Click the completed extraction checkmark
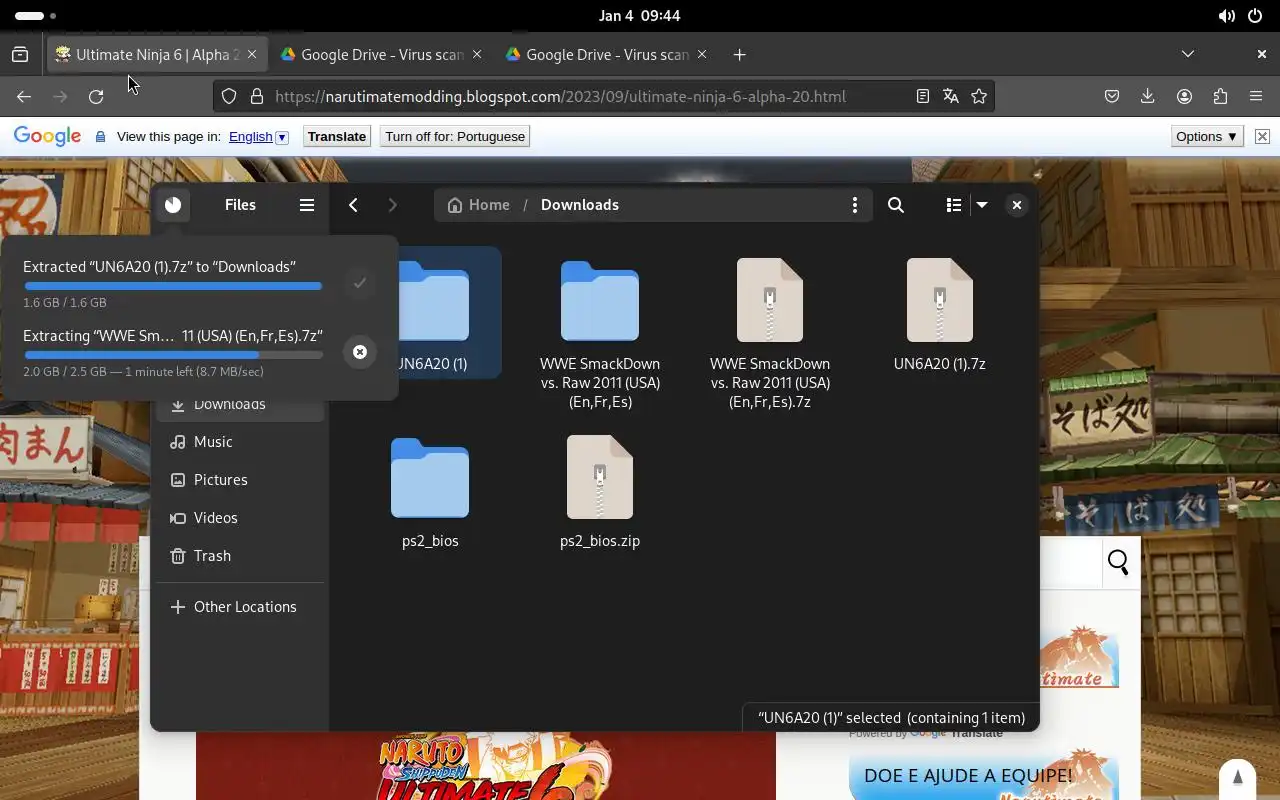The height and width of the screenshot is (800, 1280). coord(360,283)
